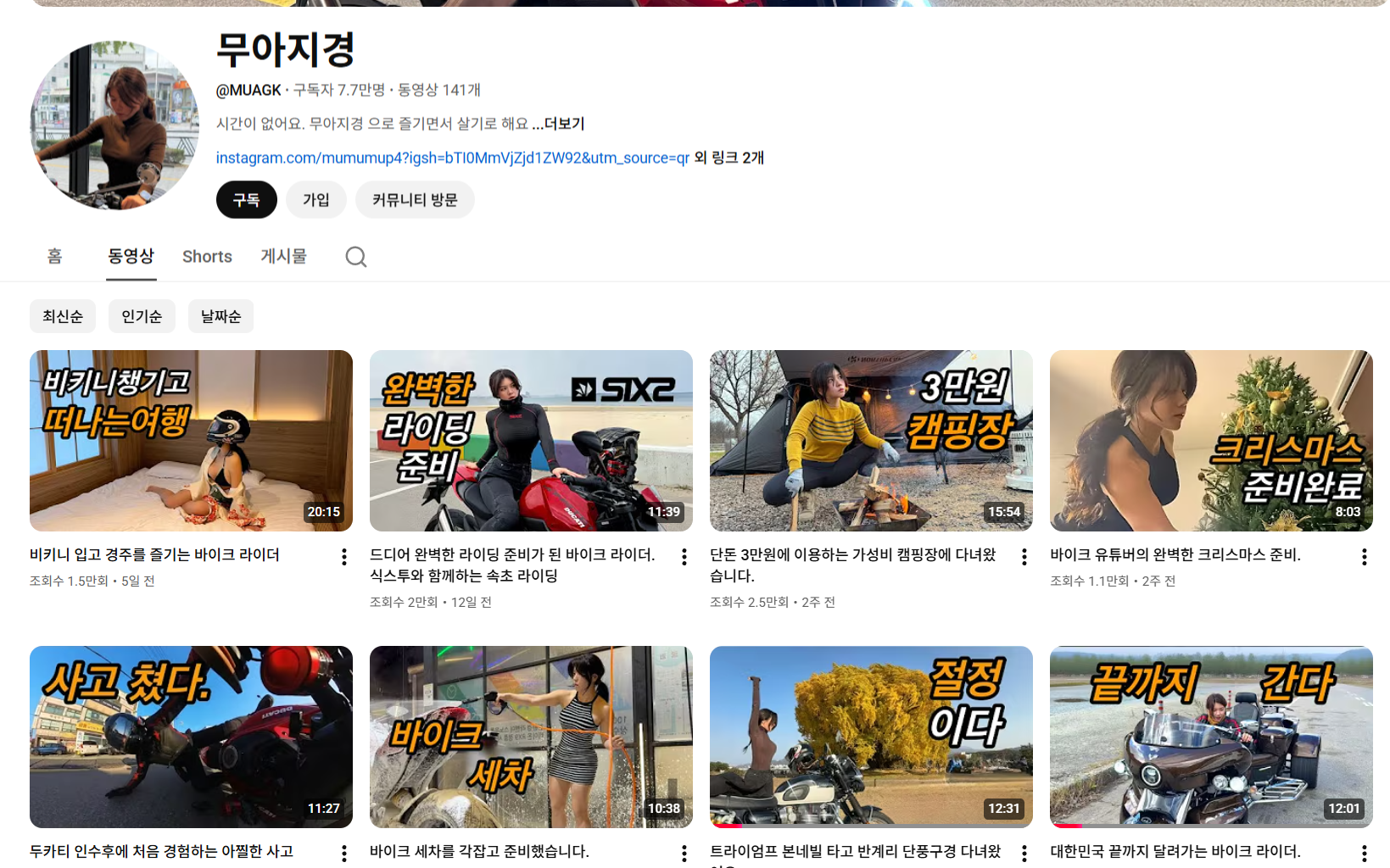The height and width of the screenshot is (868, 1390).
Task: Open three-dot menu for bike wash video
Action: coord(684,854)
